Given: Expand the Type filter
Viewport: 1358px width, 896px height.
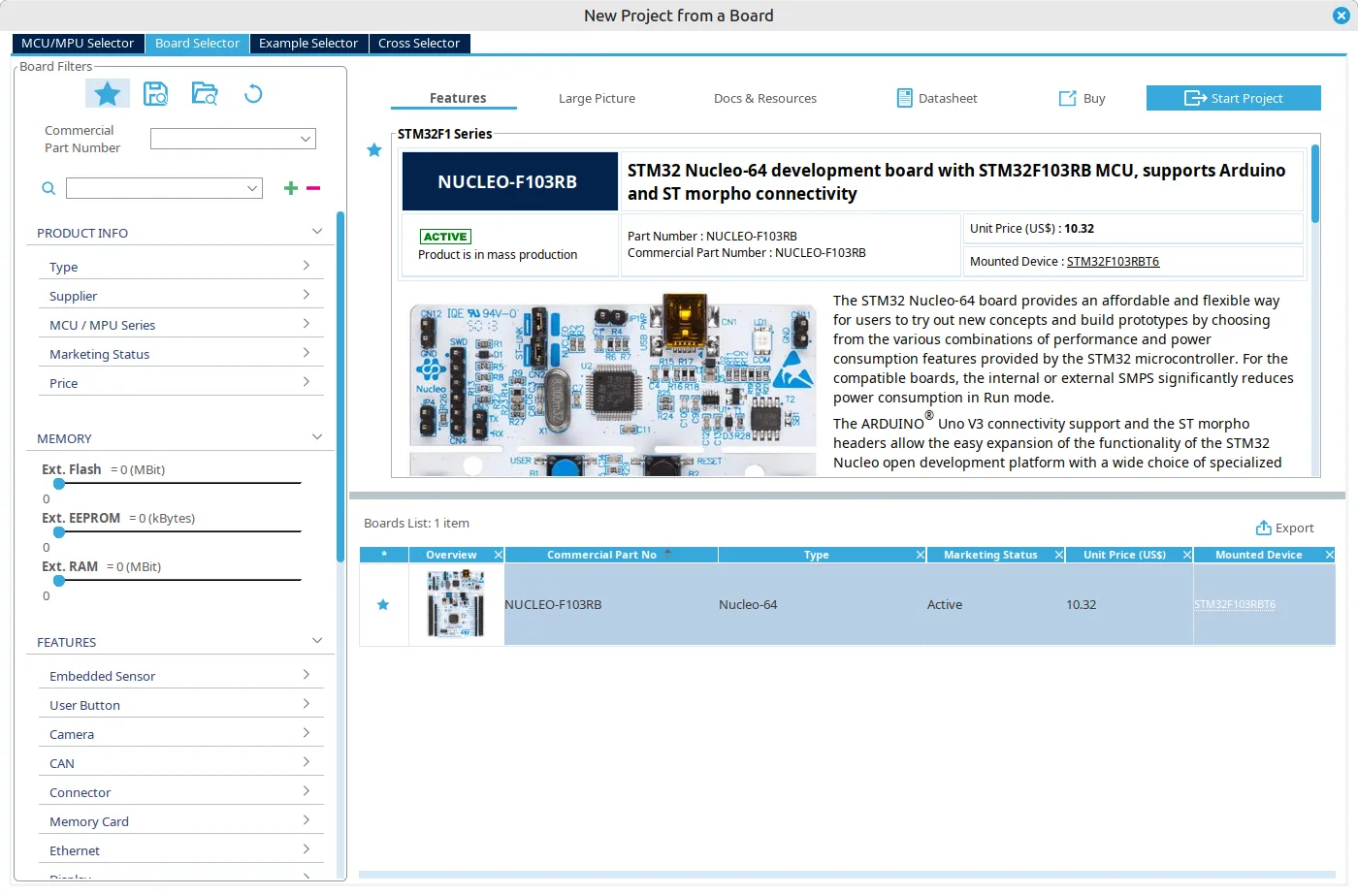Looking at the screenshot, I should tap(306, 266).
